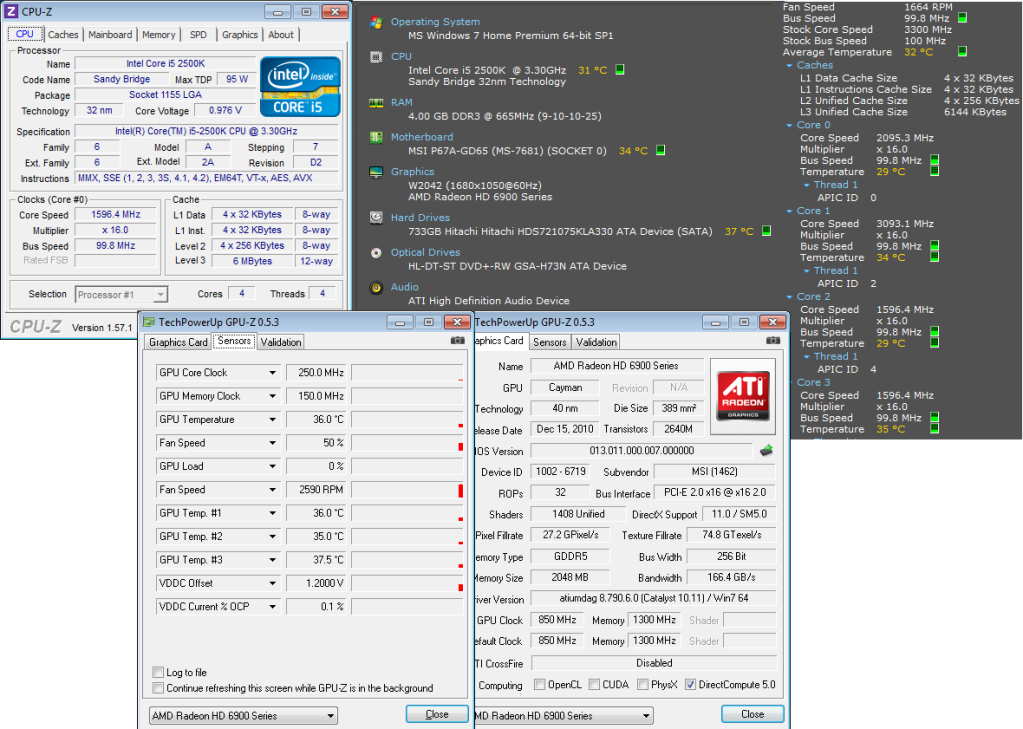Click the RAM icon in Speccy summary
Image resolution: width=1023 pixels, height=729 pixels.
pos(376,102)
